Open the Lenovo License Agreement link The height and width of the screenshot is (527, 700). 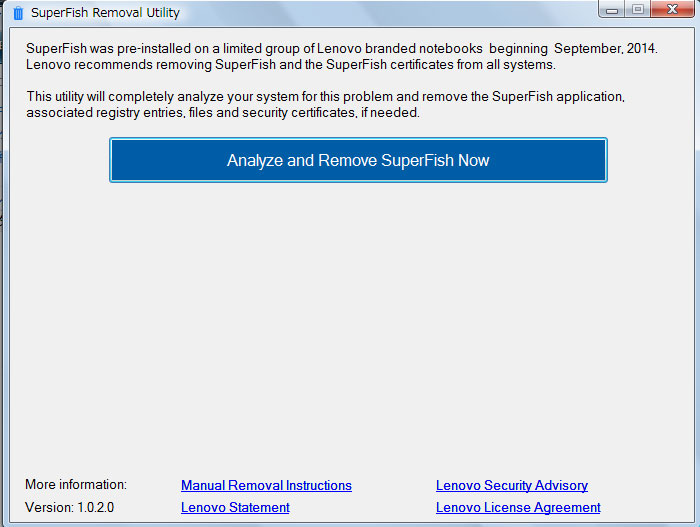518,507
